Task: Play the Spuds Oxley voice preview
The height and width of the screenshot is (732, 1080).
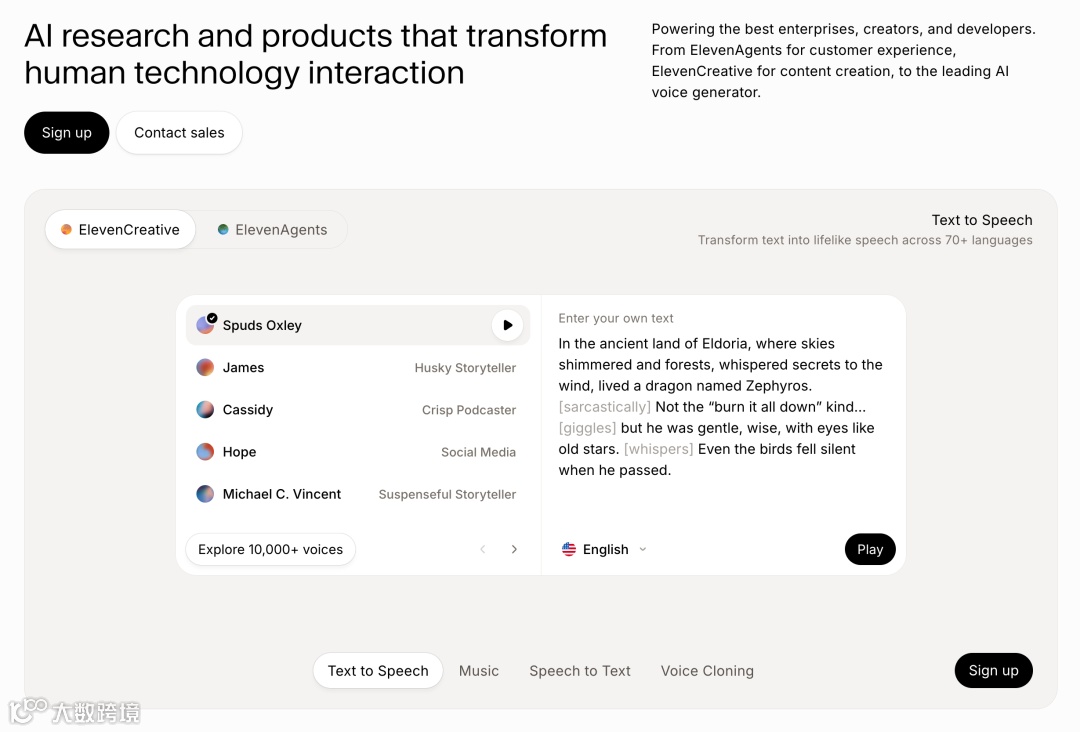Action: click(507, 325)
